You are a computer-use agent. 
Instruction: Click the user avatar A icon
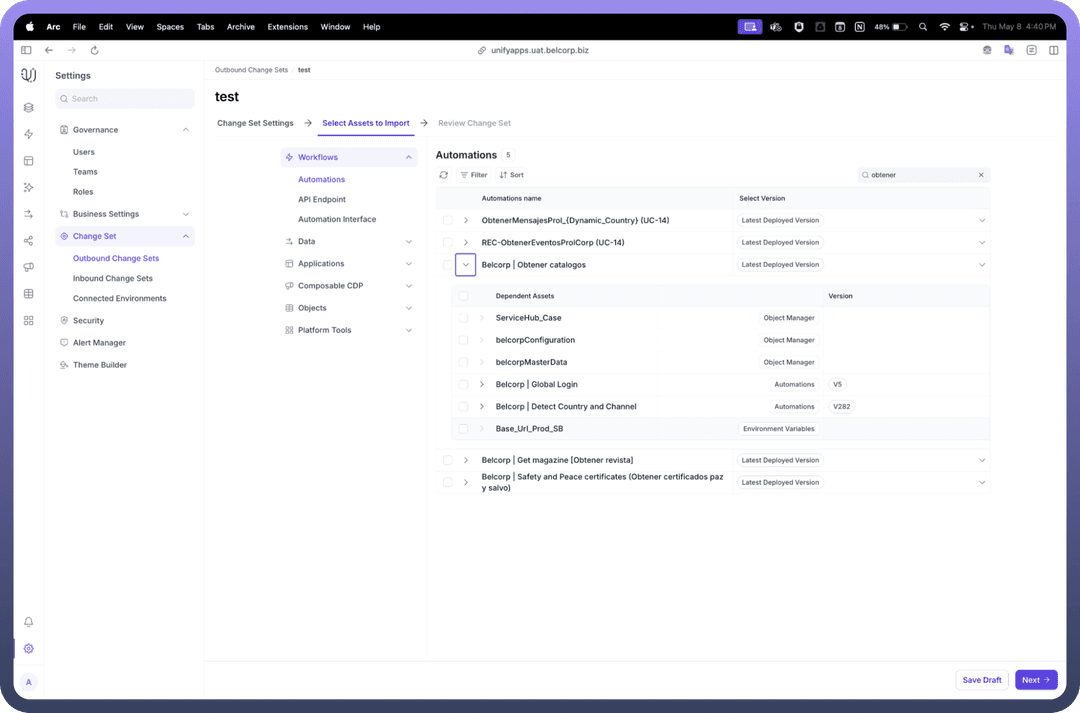click(x=29, y=682)
